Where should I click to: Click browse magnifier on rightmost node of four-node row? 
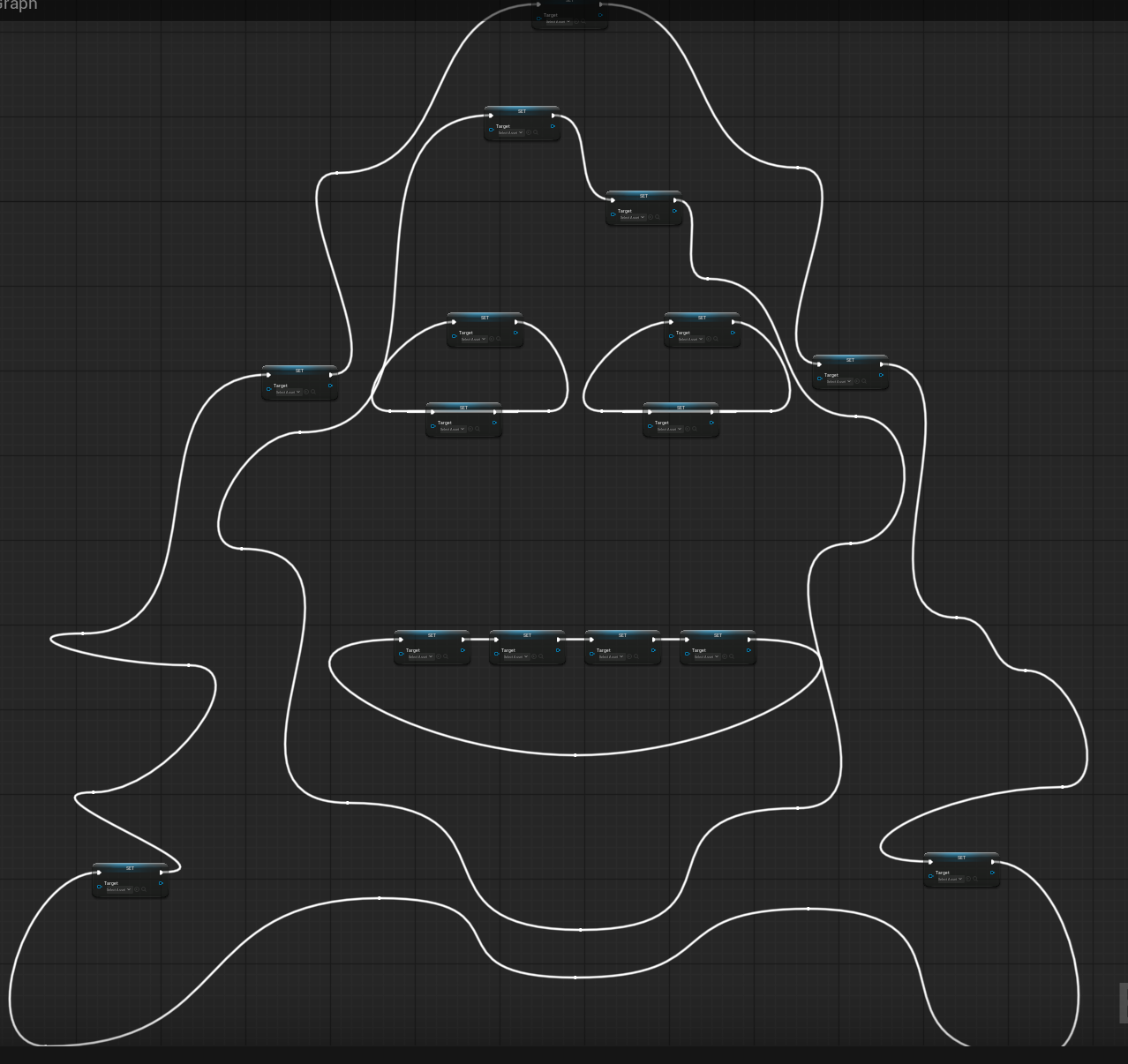click(732, 656)
